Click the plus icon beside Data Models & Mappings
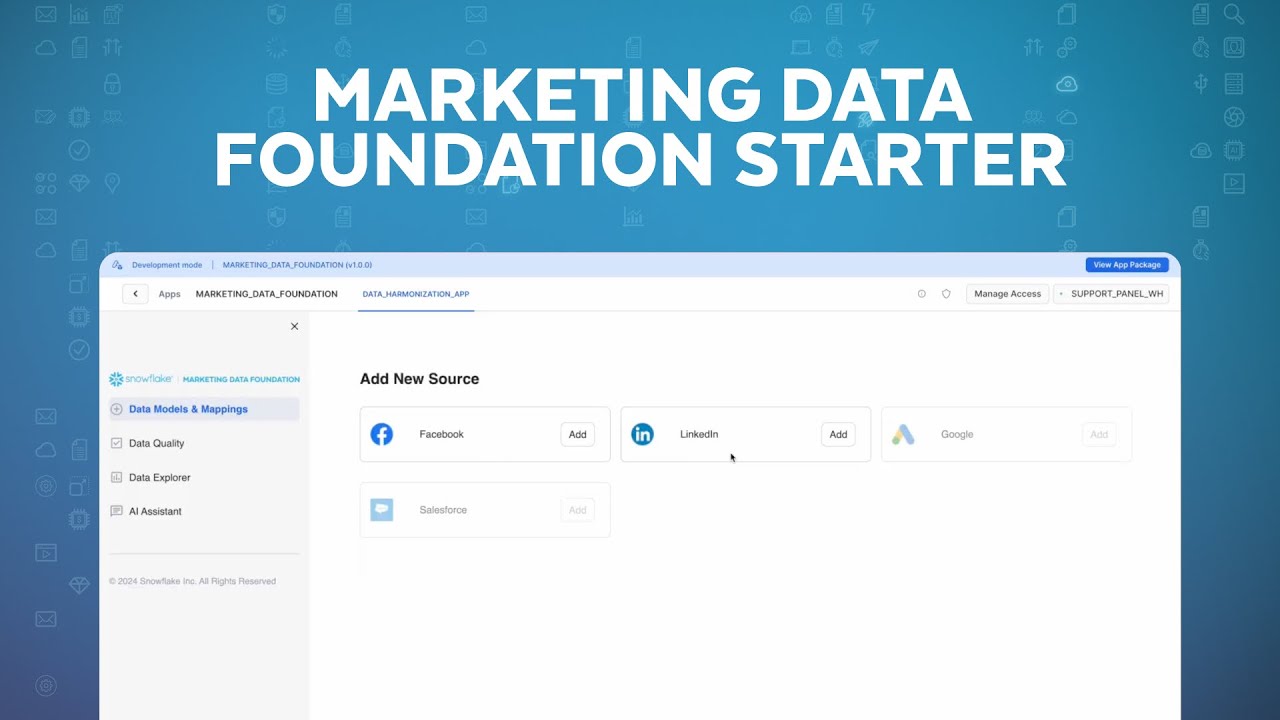The image size is (1280, 720). coord(116,409)
